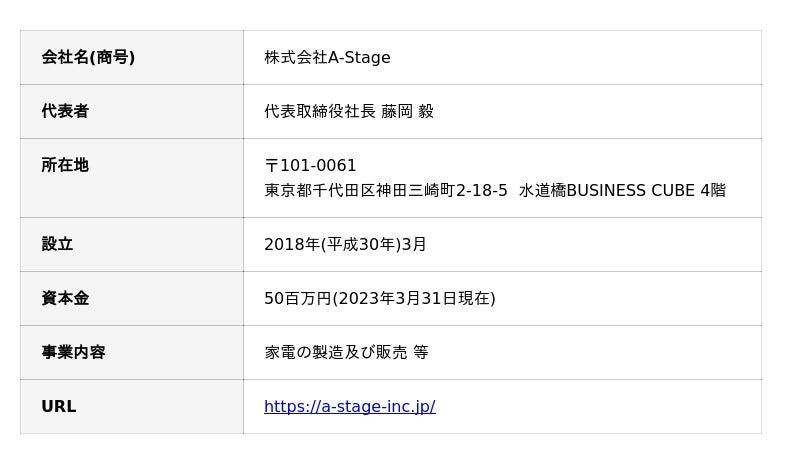Viewport: 800px width, 464px height.
Task: Click the 会社名(商号) header cell
Action: click(x=132, y=57)
